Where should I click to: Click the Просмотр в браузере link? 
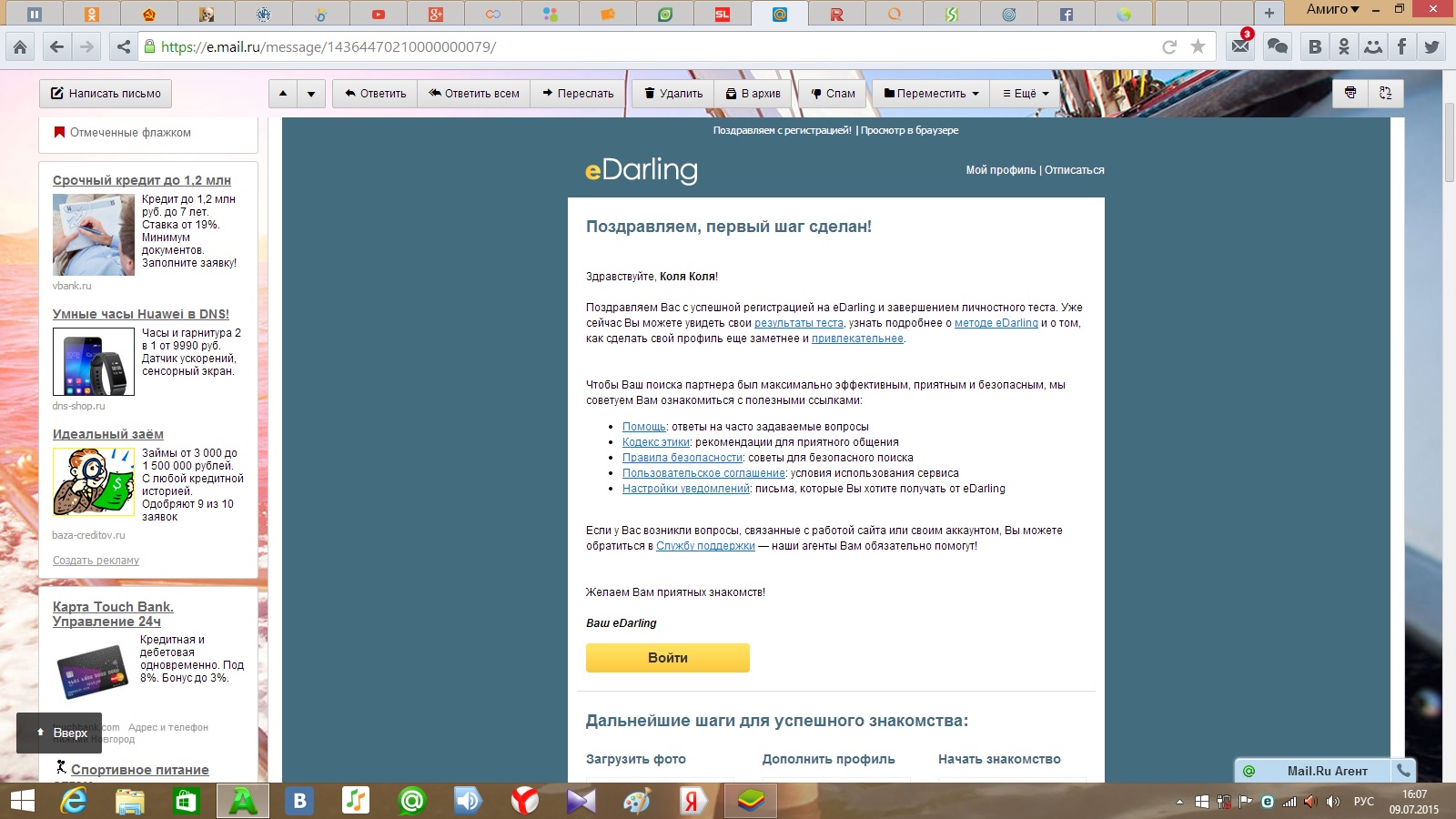click(909, 130)
